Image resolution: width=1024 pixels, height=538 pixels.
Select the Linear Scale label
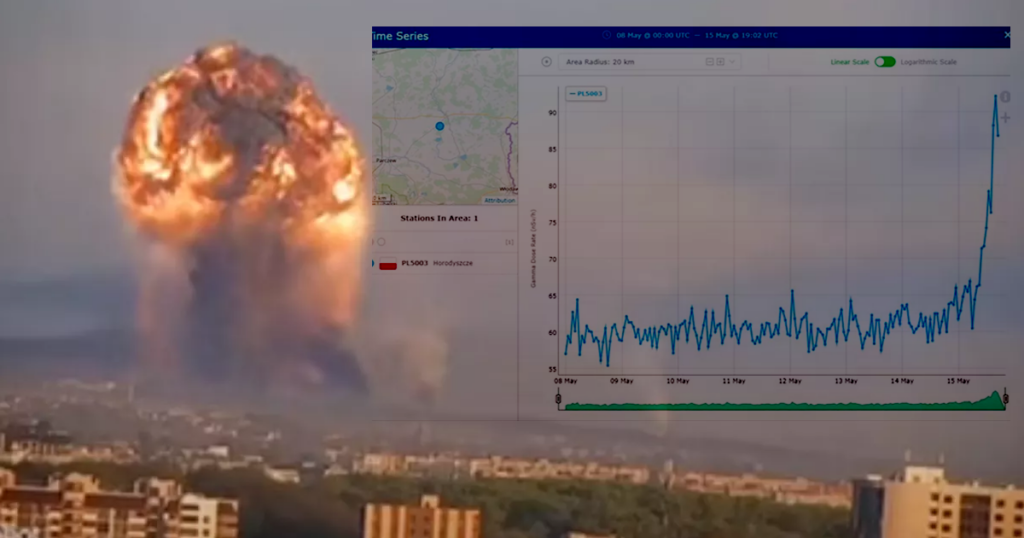click(850, 62)
